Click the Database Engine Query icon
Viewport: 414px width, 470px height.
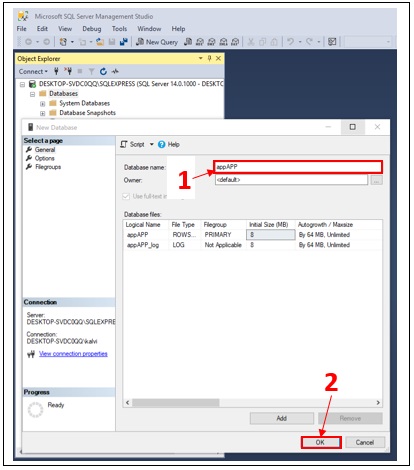pyautogui.click(x=188, y=42)
